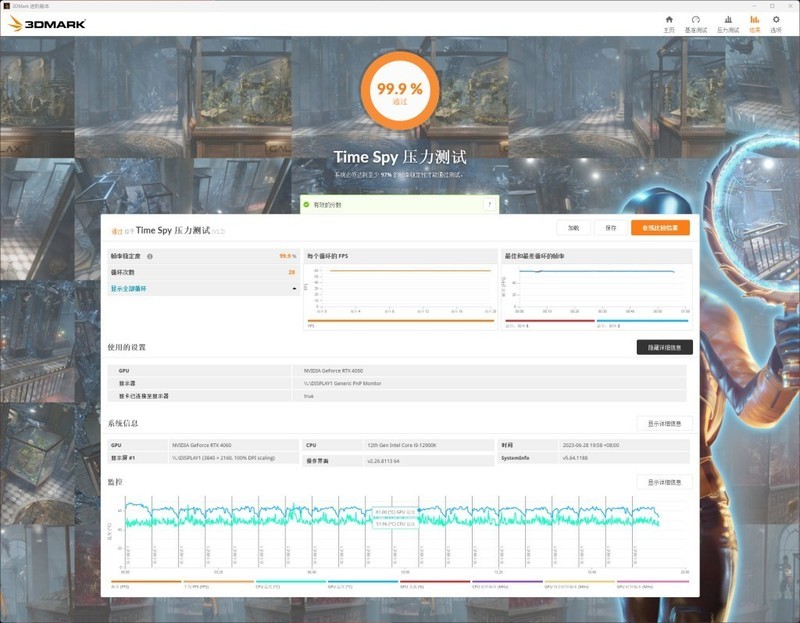Select the purple legend swatch in monitoring graph
This screenshot has width=800, height=623.
click(x=509, y=580)
